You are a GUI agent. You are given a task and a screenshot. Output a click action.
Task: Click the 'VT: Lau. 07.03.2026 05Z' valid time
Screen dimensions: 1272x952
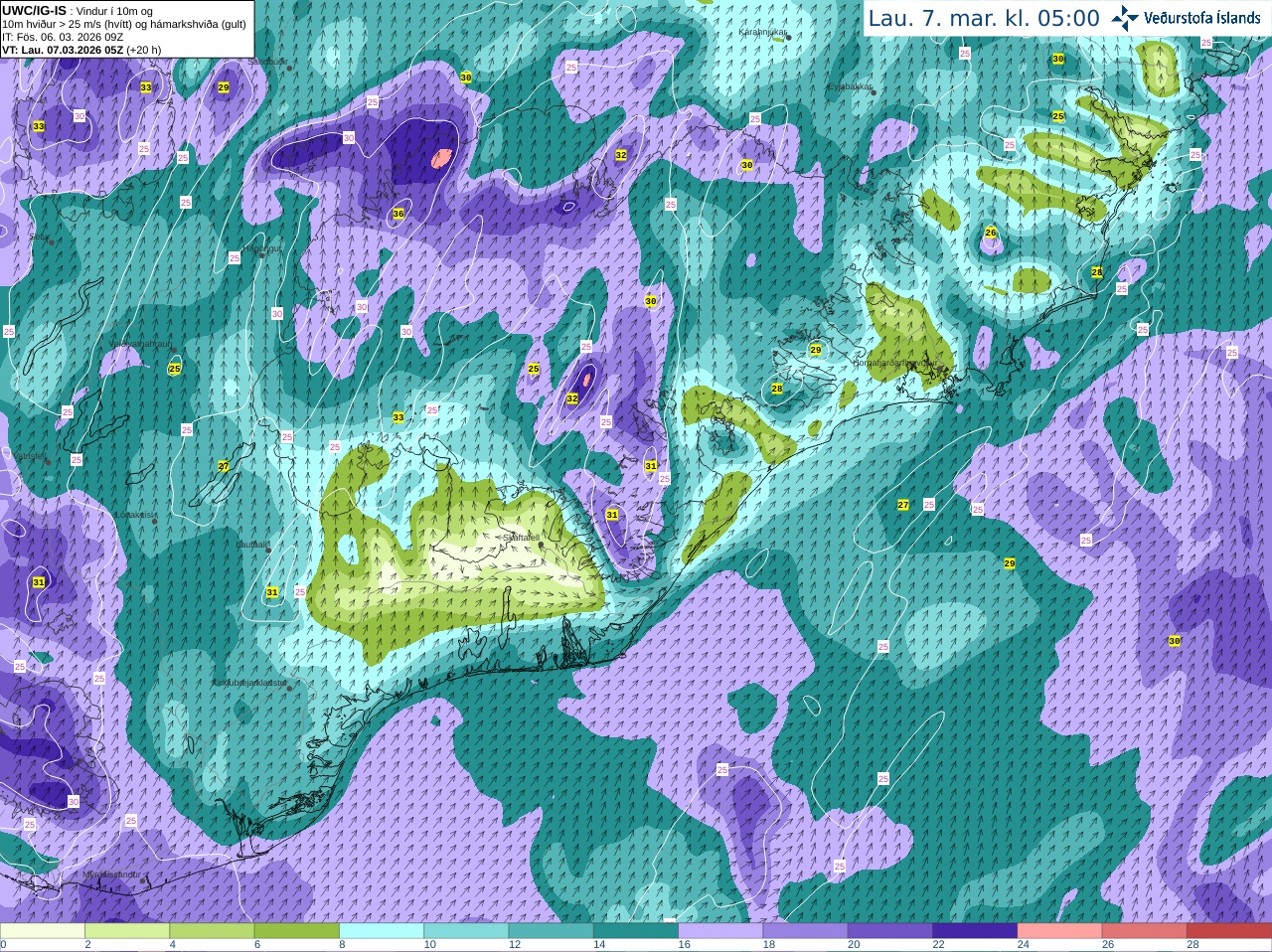tap(62, 50)
